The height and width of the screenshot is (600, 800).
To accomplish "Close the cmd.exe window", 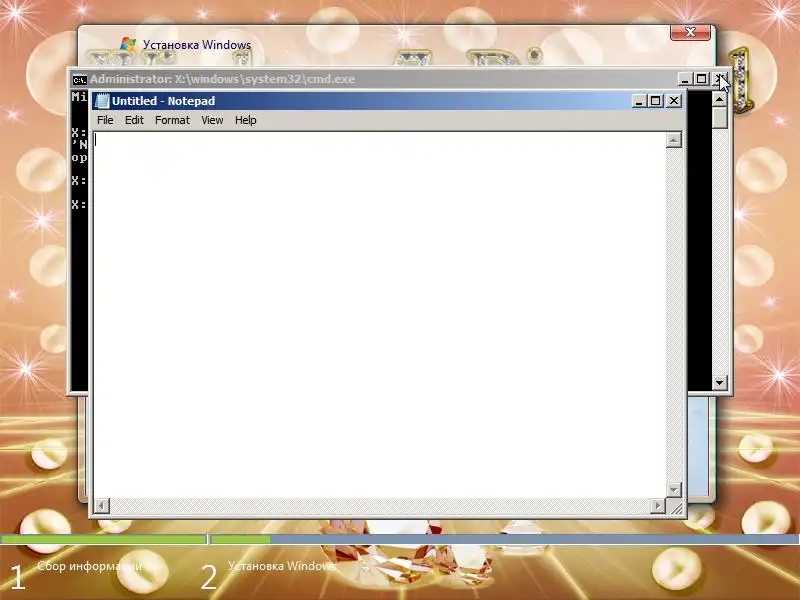I will [x=720, y=79].
